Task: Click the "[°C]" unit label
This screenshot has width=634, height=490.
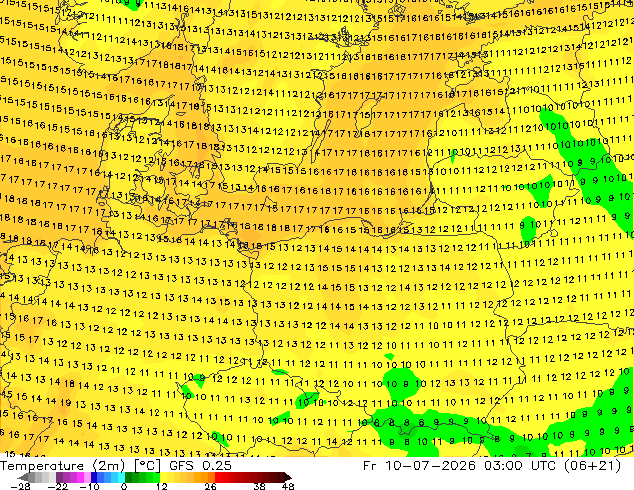Action: pyautogui.click(x=147, y=466)
